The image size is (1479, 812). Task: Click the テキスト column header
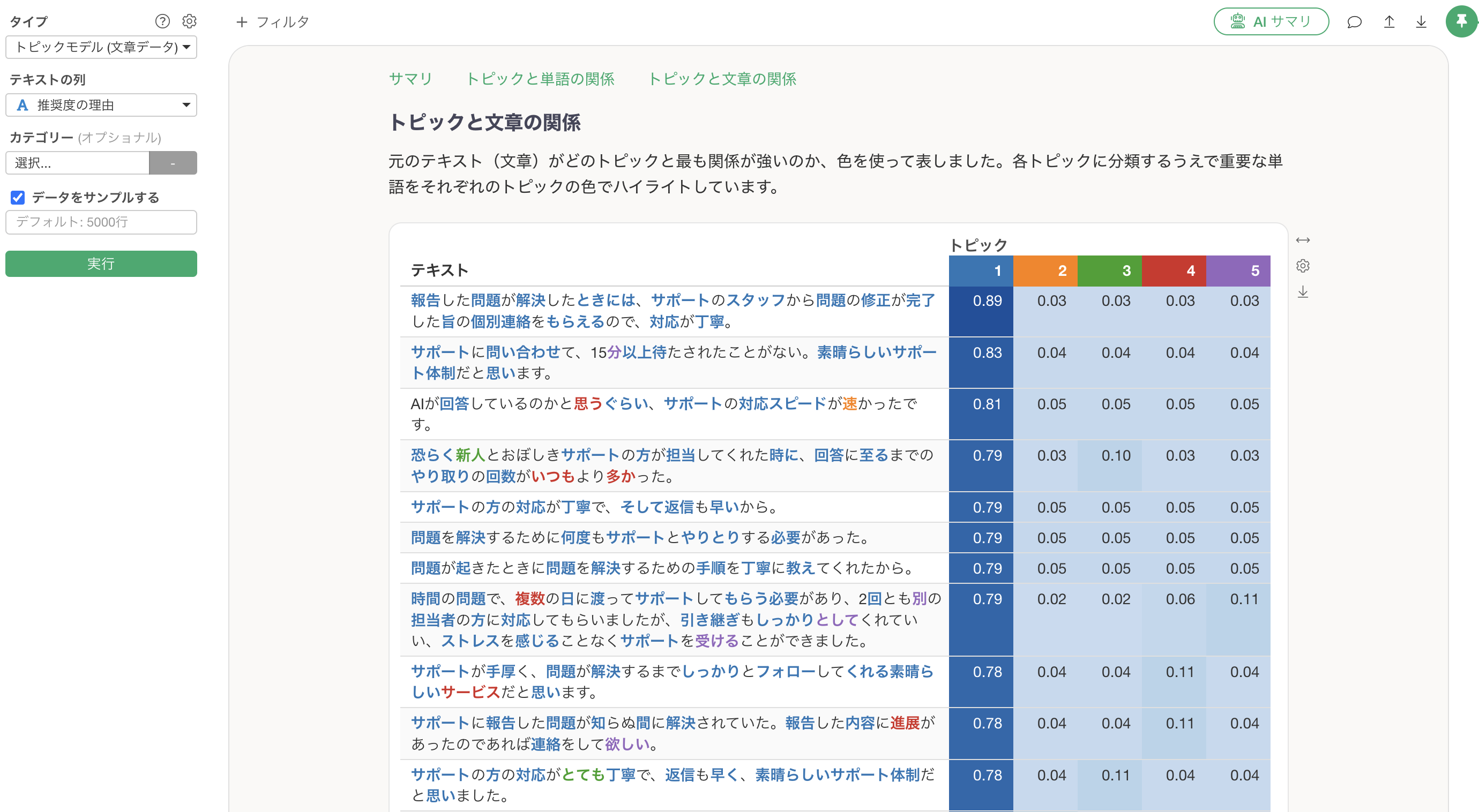[x=439, y=270]
